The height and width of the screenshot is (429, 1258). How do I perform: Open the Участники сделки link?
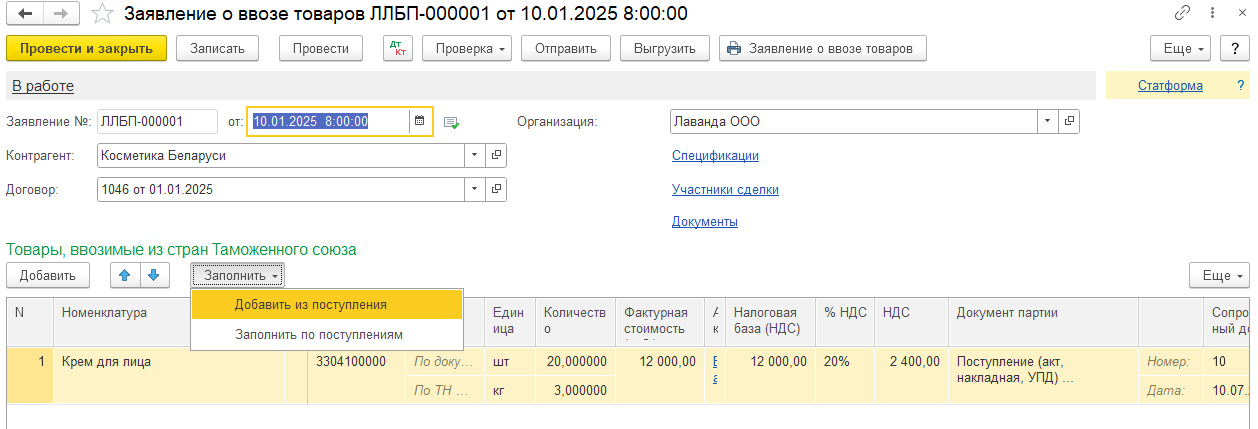click(x=725, y=189)
